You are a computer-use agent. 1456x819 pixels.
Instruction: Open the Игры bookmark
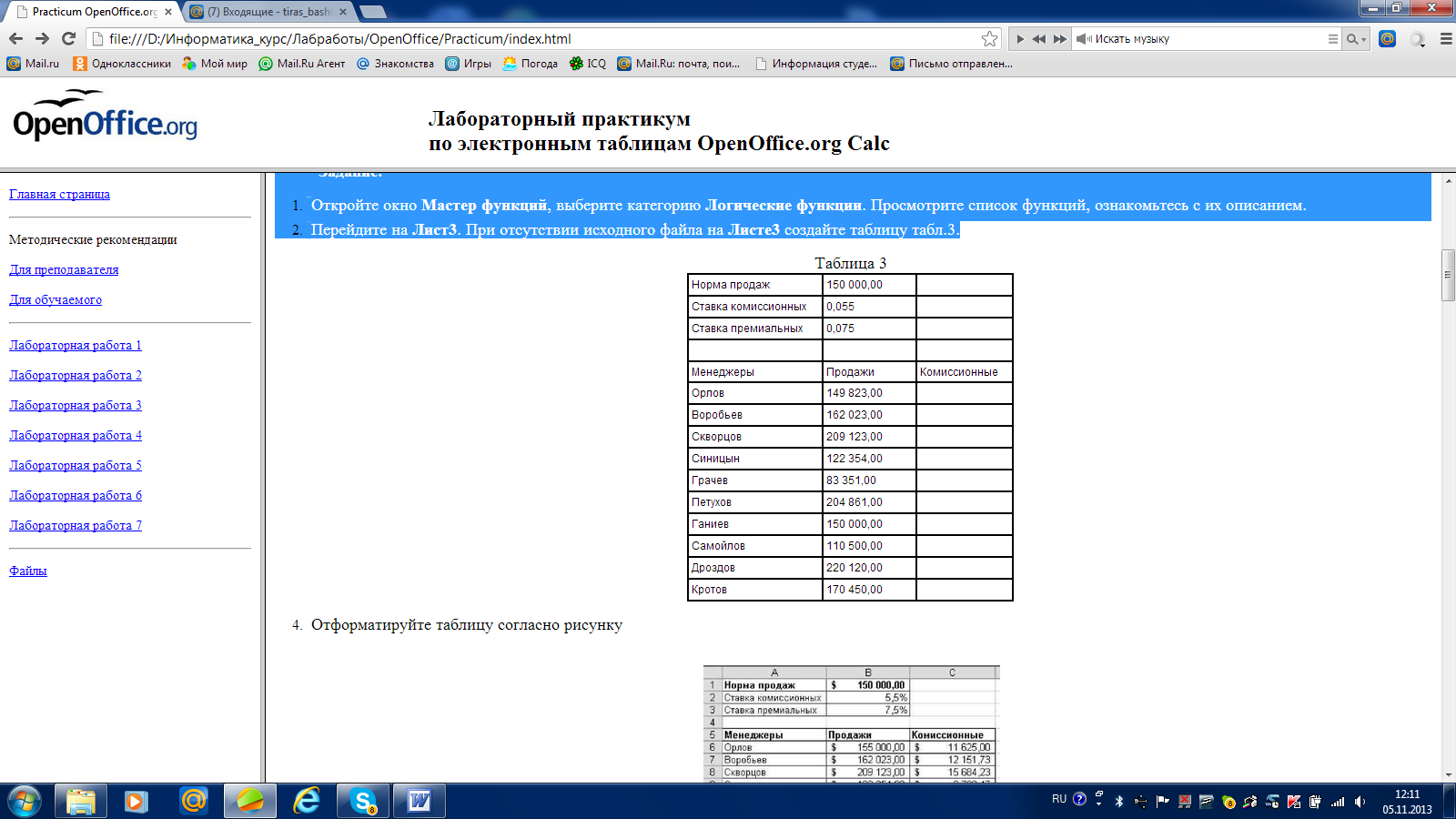click(x=468, y=64)
